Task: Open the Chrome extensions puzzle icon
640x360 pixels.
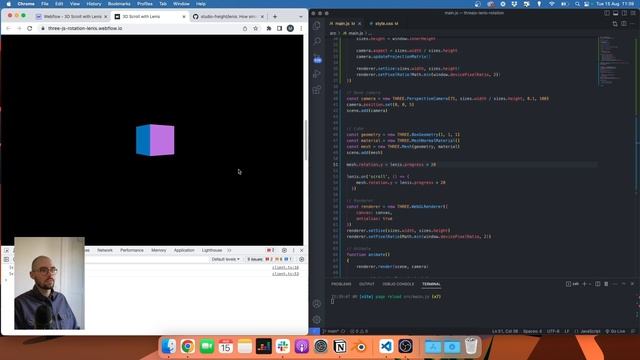Action: coord(269,29)
